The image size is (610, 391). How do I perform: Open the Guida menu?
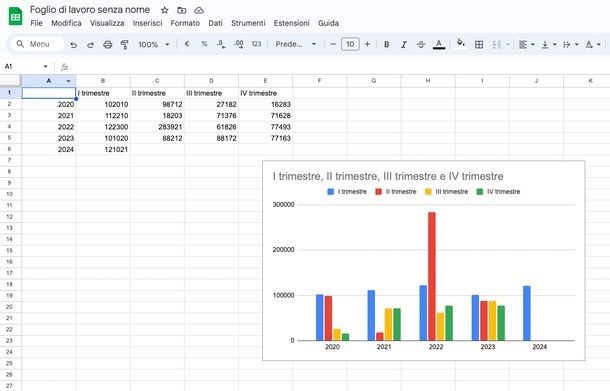[x=328, y=23]
